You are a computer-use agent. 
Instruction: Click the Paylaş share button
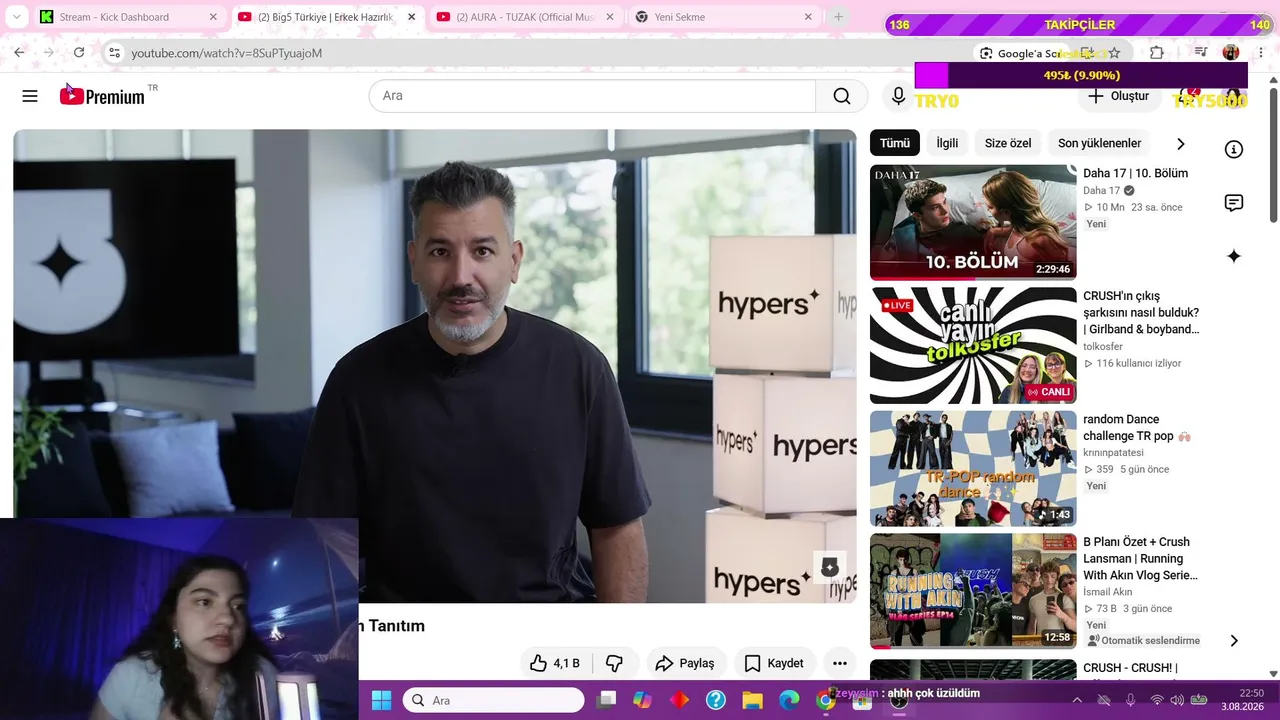pyautogui.click(x=685, y=663)
